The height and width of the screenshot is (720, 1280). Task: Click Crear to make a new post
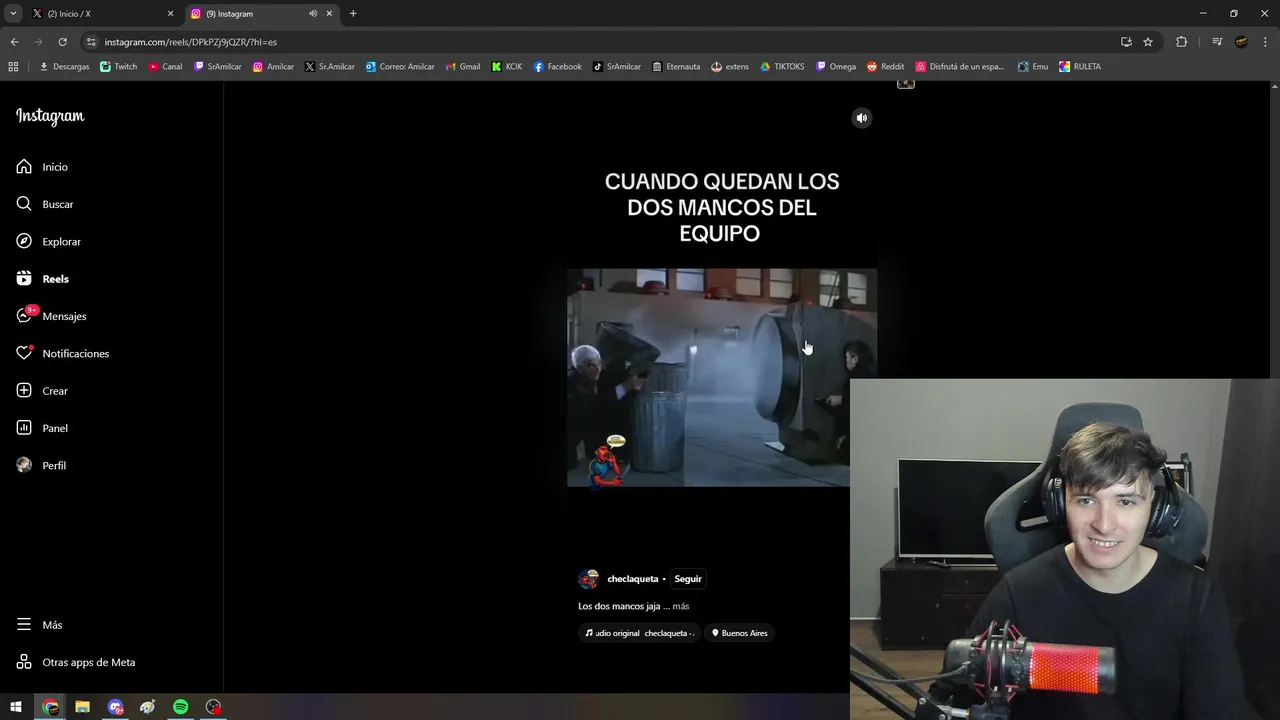42,391
